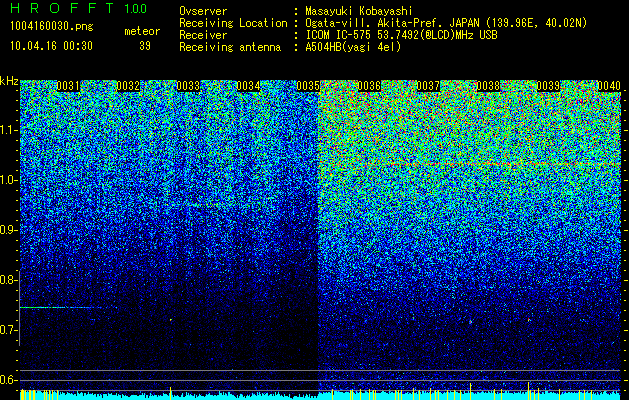Click the observer name Masayuki Kobayashi

[x=359, y=11]
